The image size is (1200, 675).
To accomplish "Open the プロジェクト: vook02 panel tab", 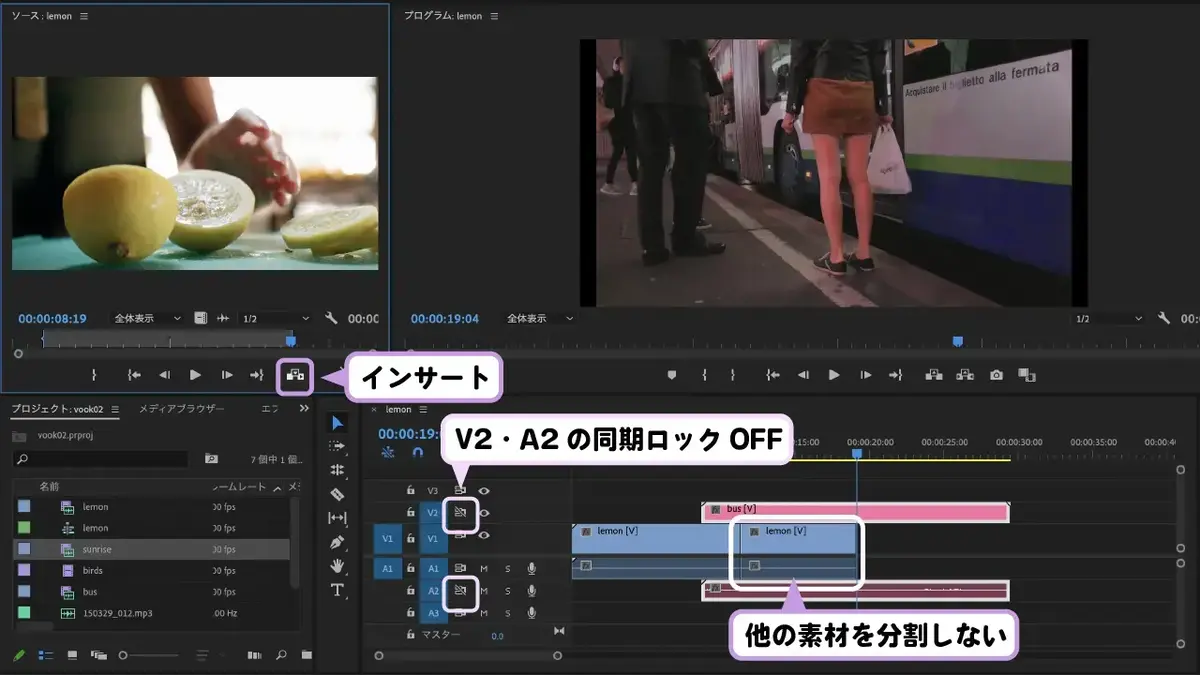I will (x=57, y=409).
